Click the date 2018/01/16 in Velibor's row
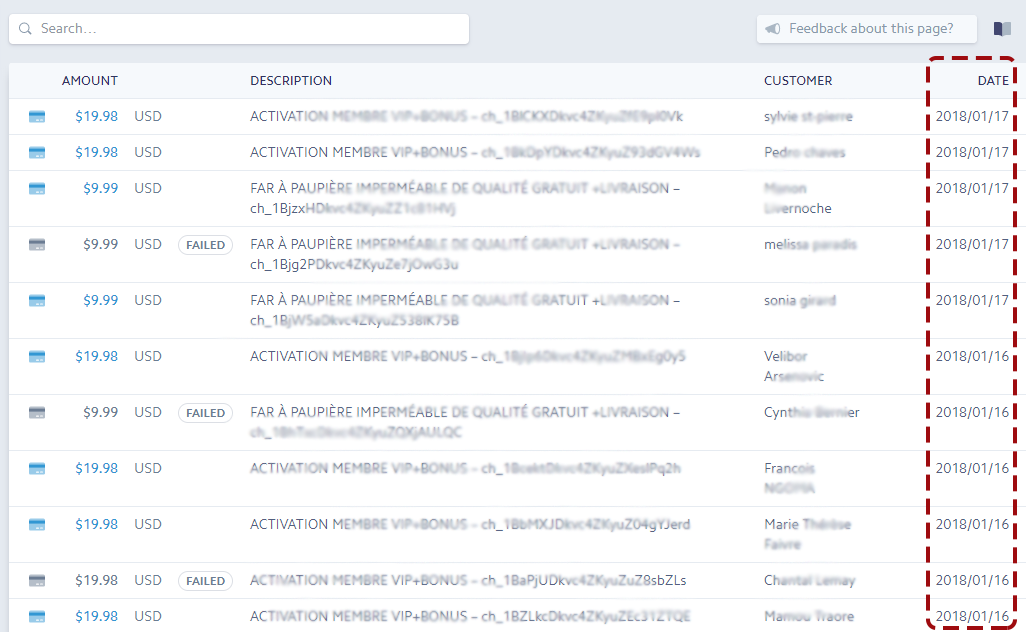Image resolution: width=1026 pixels, height=632 pixels. point(972,357)
